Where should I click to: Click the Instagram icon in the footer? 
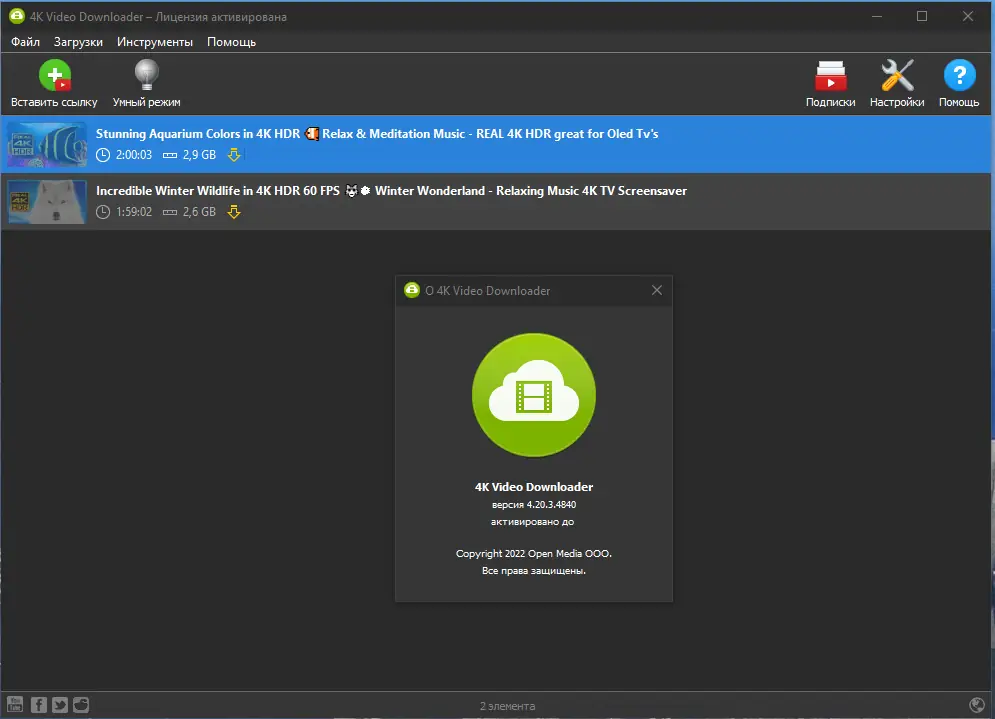[80, 705]
